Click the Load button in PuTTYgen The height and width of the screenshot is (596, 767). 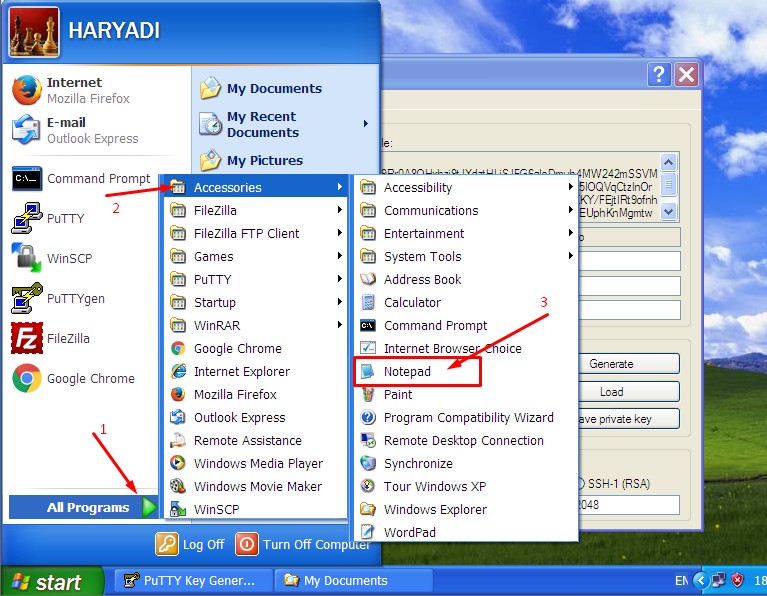point(611,392)
